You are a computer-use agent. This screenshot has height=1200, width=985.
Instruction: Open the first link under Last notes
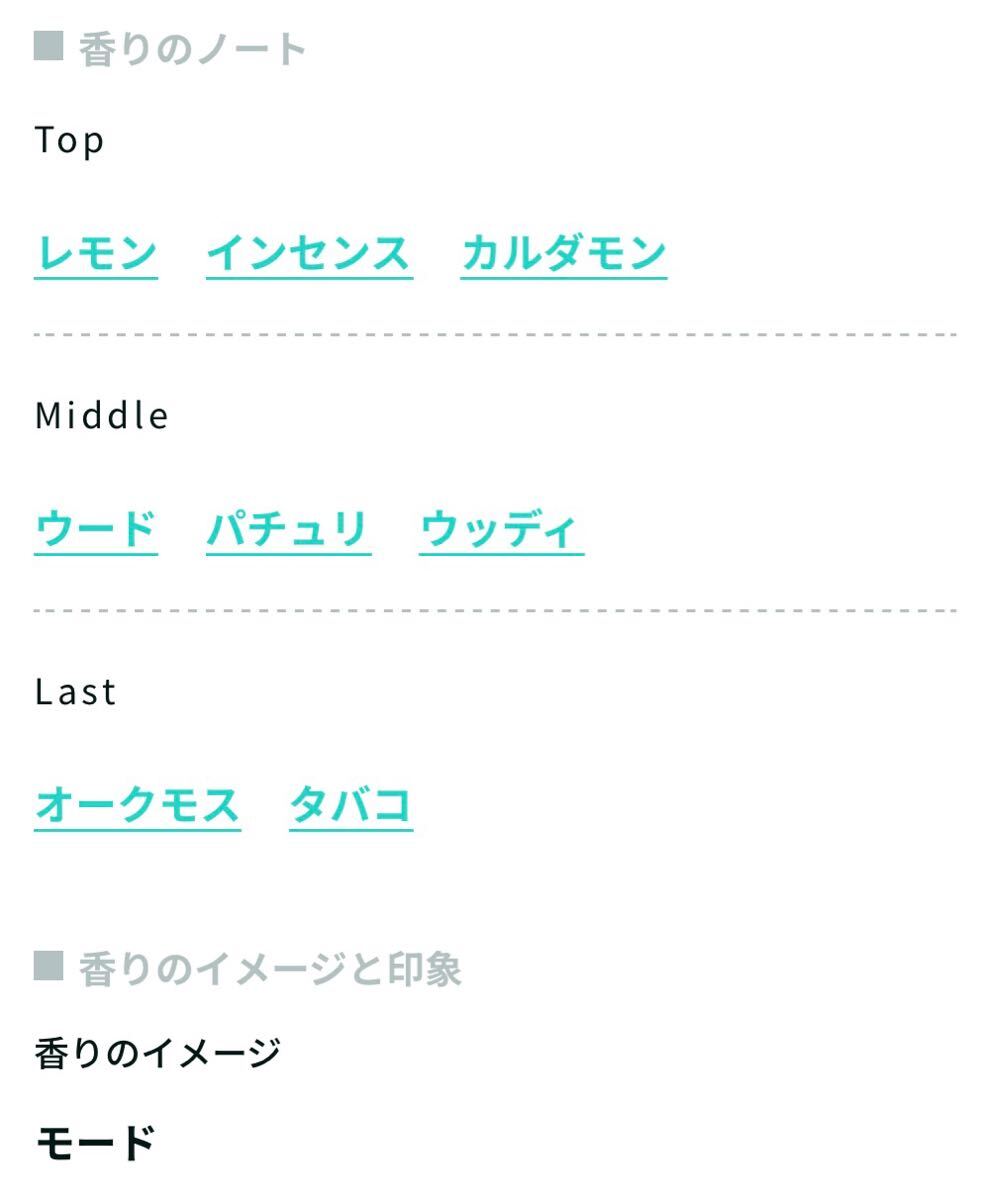tap(138, 806)
